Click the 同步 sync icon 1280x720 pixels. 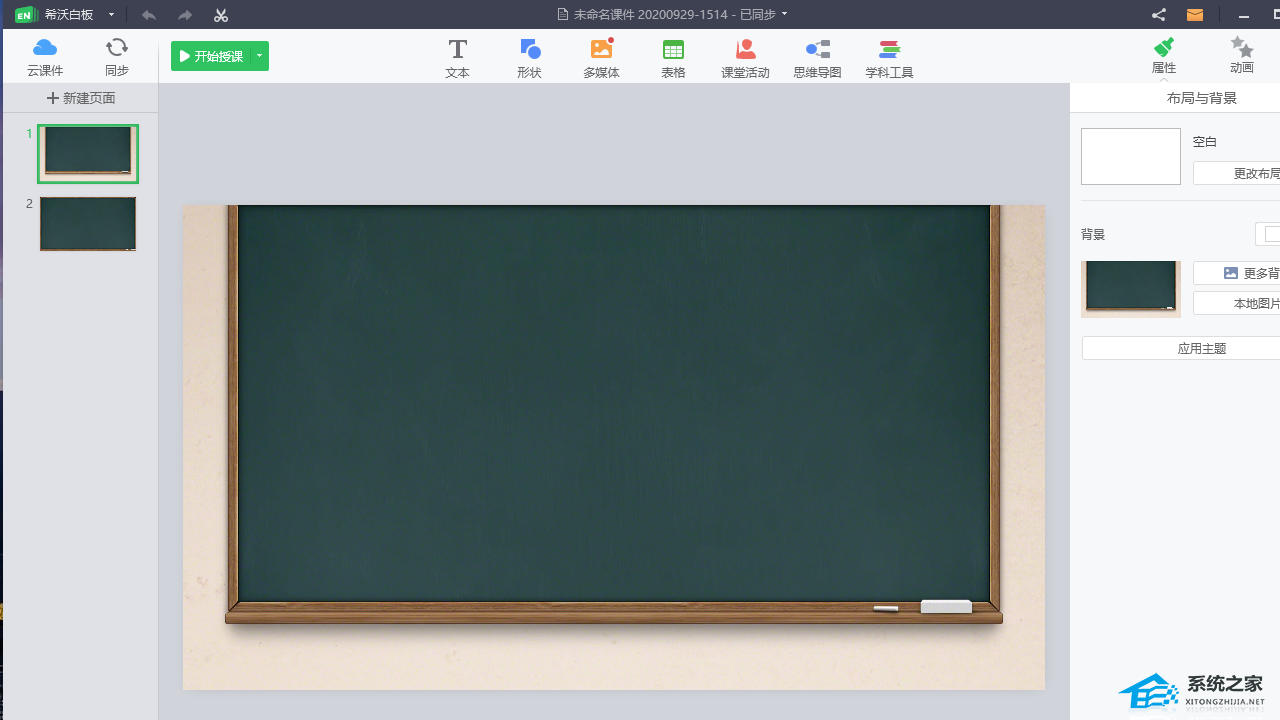tap(117, 56)
